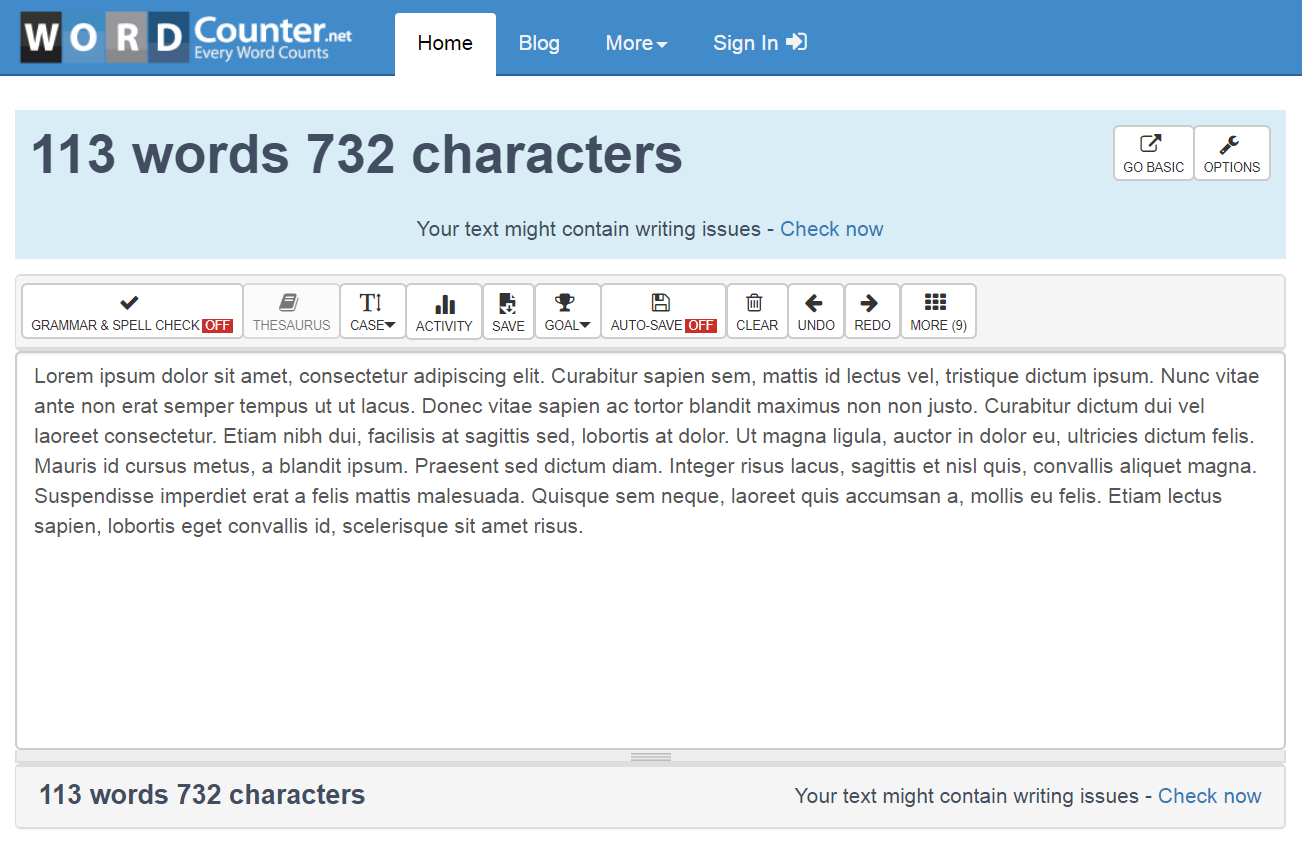The width and height of the screenshot is (1302, 845).
Task: Expand the More navigation dropdown
Action: pyautogui.click(x=636, y=43)
